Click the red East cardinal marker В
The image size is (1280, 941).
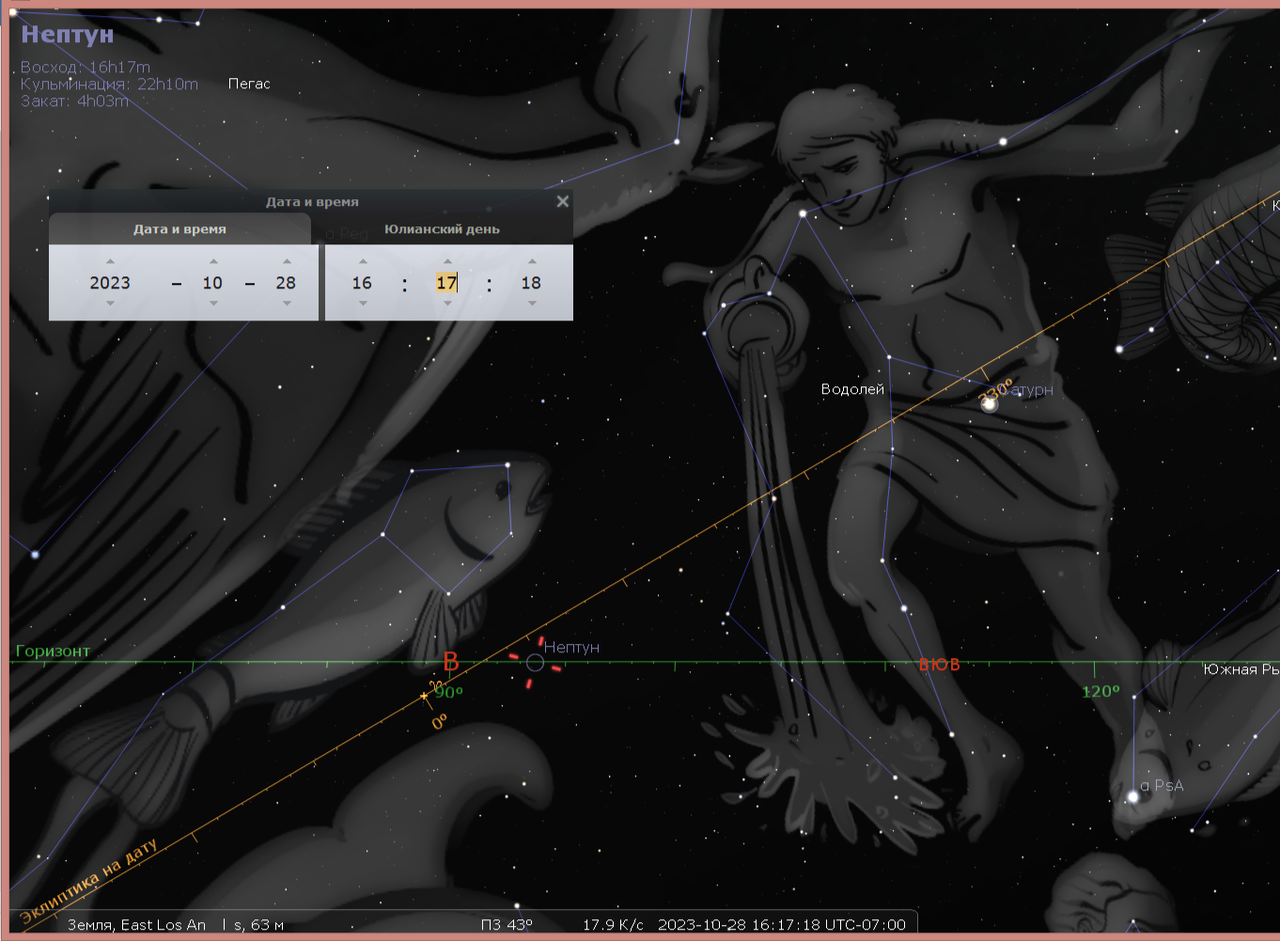(x=451, y=662)
